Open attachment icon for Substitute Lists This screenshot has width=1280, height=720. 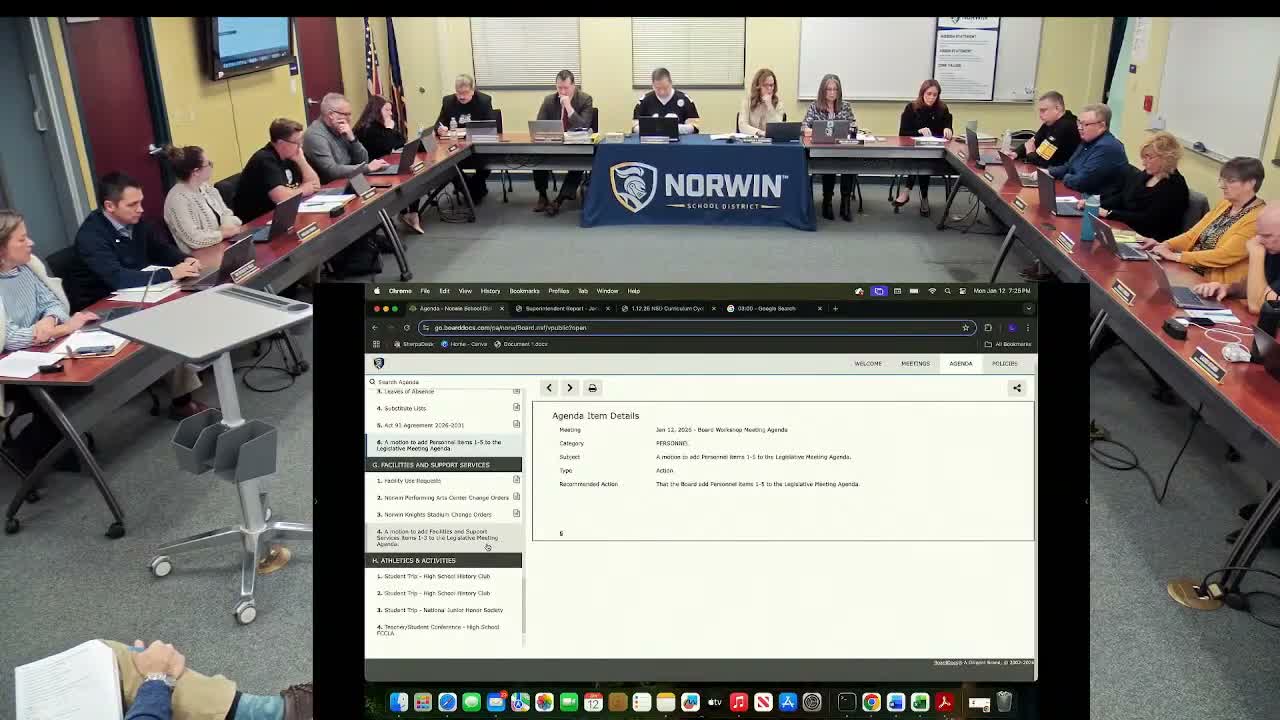(516, 408)
